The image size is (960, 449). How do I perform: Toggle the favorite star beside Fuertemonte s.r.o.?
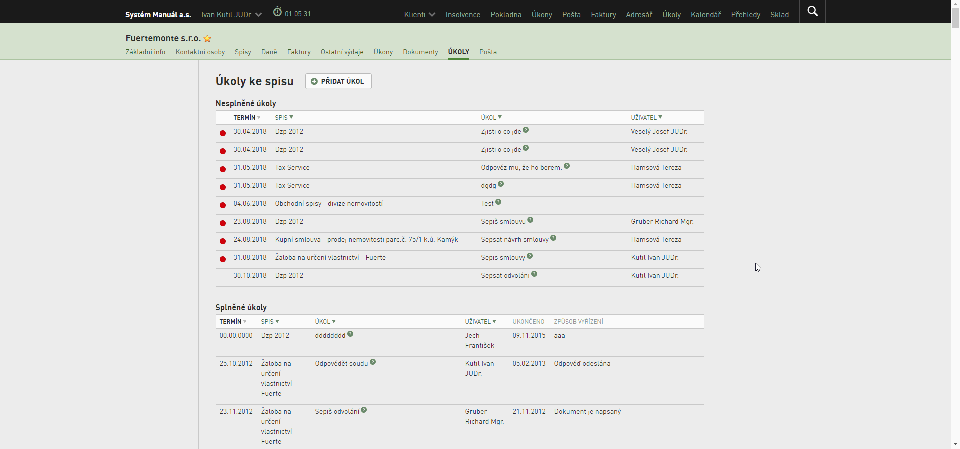click(x=208, y=39)
